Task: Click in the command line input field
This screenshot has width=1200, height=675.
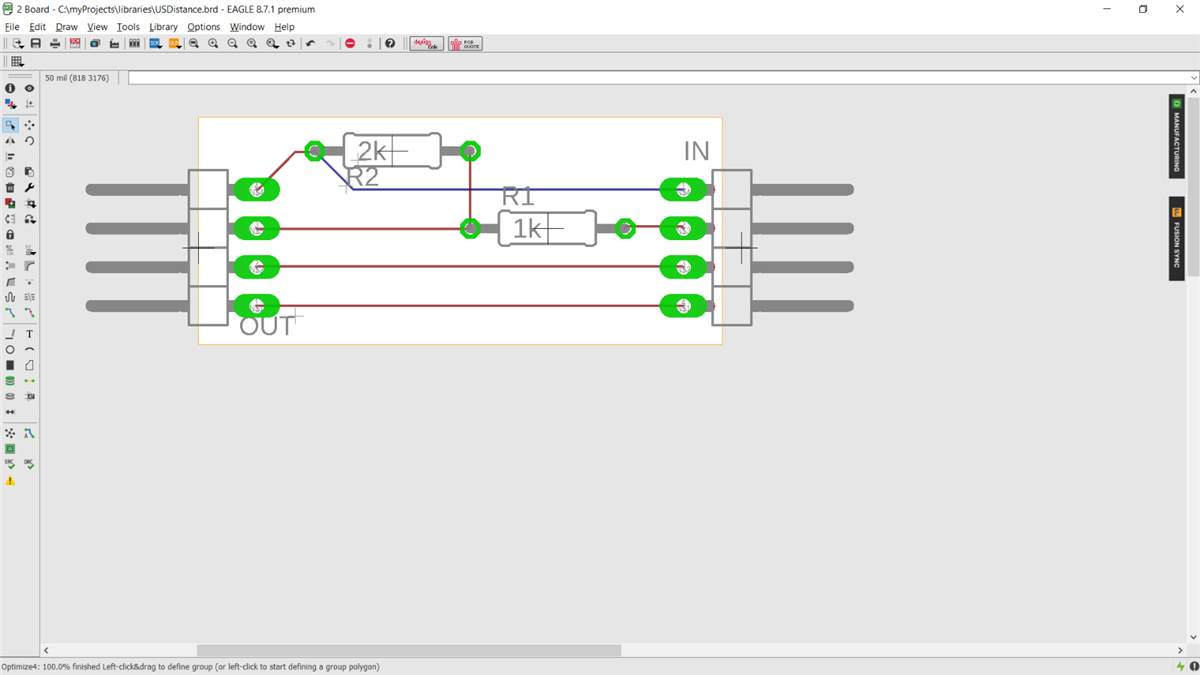Action: point(658,78)
